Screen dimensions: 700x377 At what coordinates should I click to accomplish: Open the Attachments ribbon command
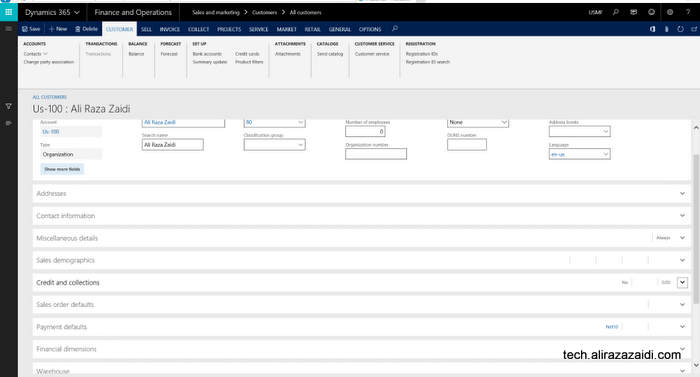coord(288,54)
